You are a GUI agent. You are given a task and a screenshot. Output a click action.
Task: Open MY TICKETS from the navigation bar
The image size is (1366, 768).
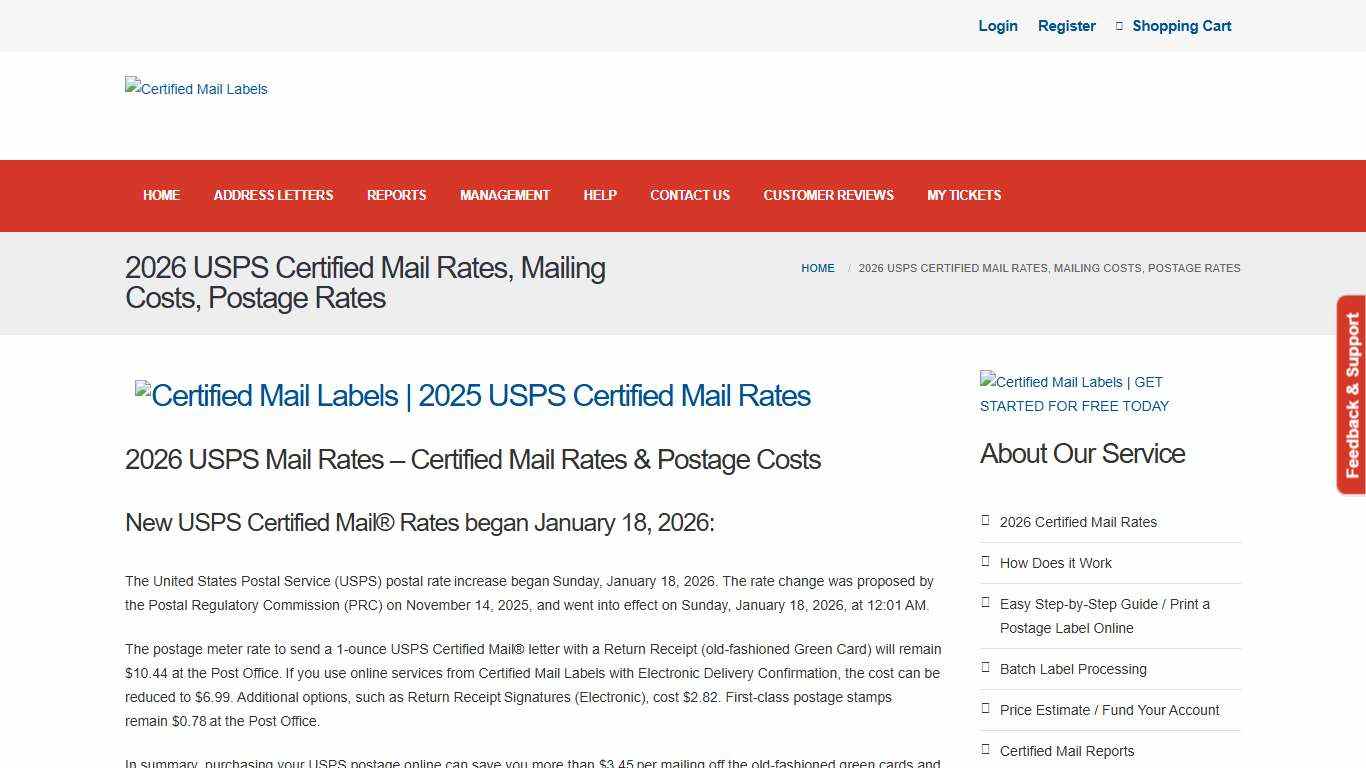coord(964,195)
